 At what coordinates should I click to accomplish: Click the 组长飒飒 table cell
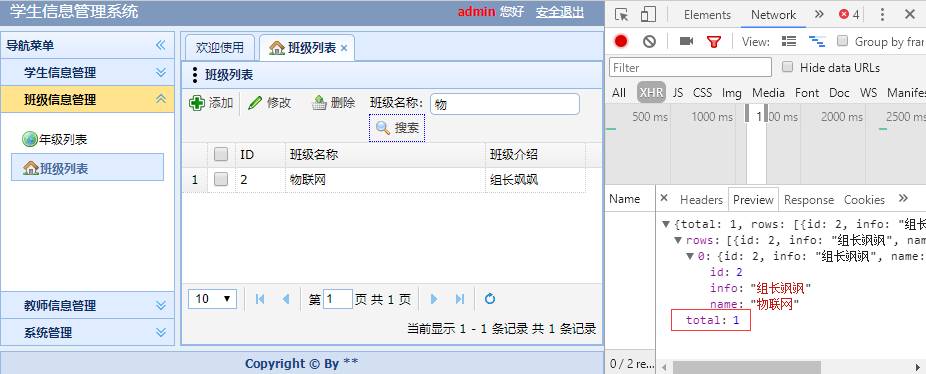[535, 180]
